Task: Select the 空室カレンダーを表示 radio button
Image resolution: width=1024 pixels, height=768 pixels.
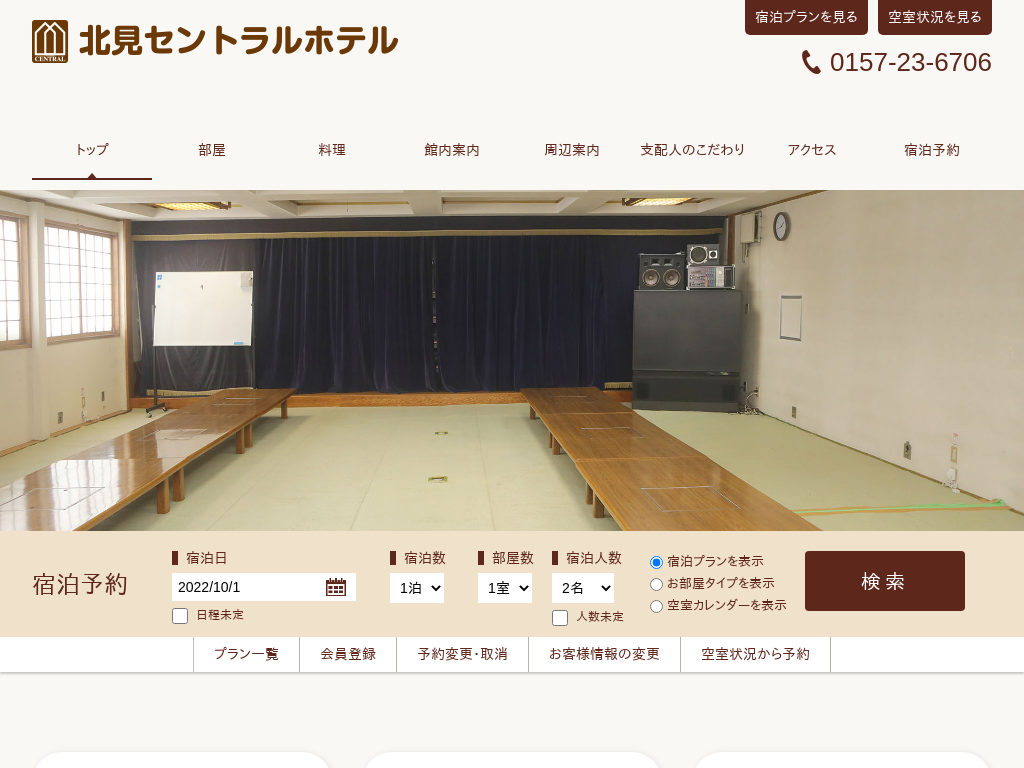Action: pyautogui.click(x=656, y=606)
